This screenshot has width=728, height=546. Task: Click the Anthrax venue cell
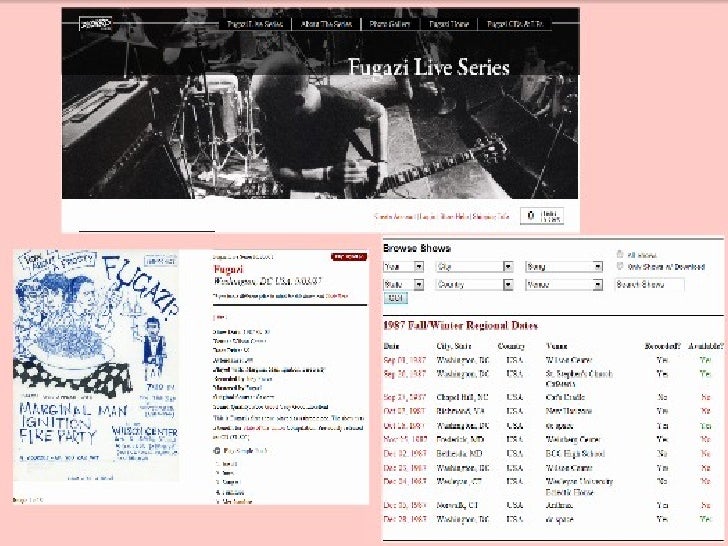559,505
